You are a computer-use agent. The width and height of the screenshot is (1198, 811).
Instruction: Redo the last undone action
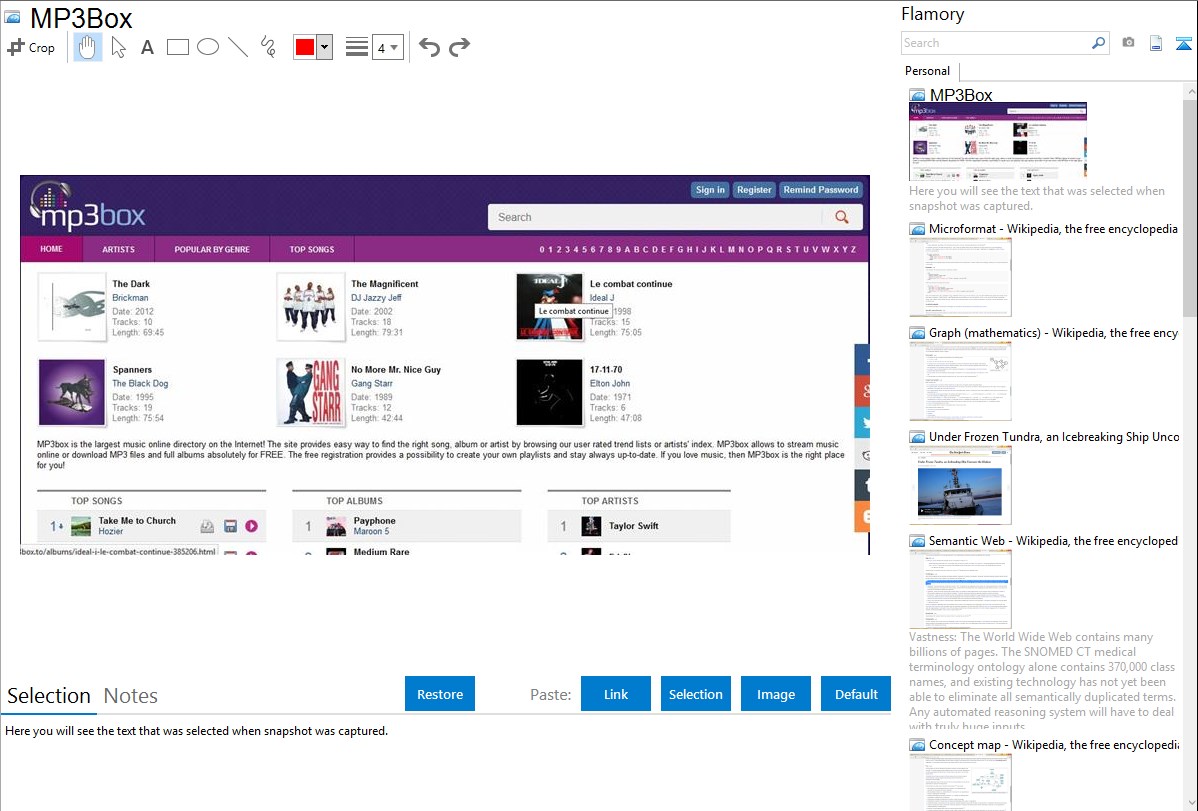(459, 47)
